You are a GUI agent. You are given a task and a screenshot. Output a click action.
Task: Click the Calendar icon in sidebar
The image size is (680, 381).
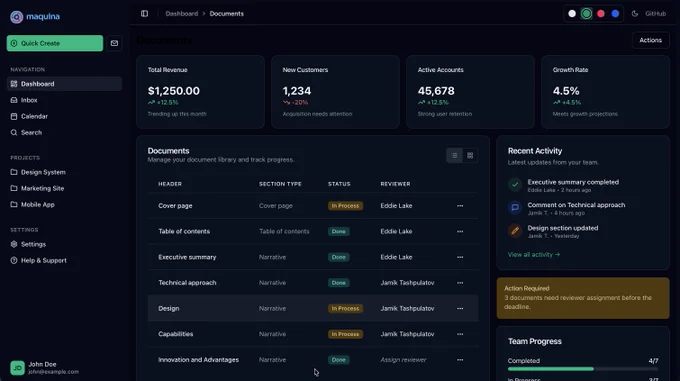click(x=14, y=116)
